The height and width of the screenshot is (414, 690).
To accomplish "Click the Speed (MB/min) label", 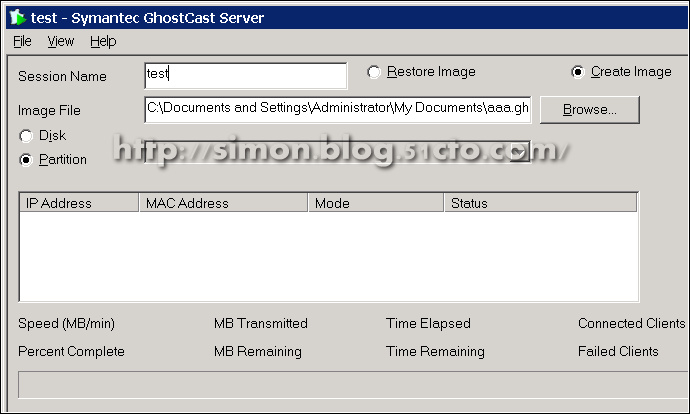I will (66, 324).
